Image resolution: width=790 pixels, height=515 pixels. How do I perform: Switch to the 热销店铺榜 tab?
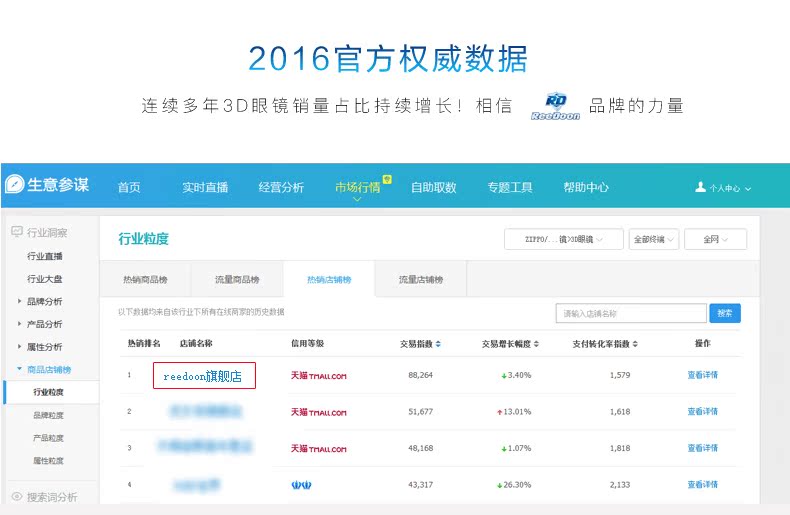[x=329, y=279]
